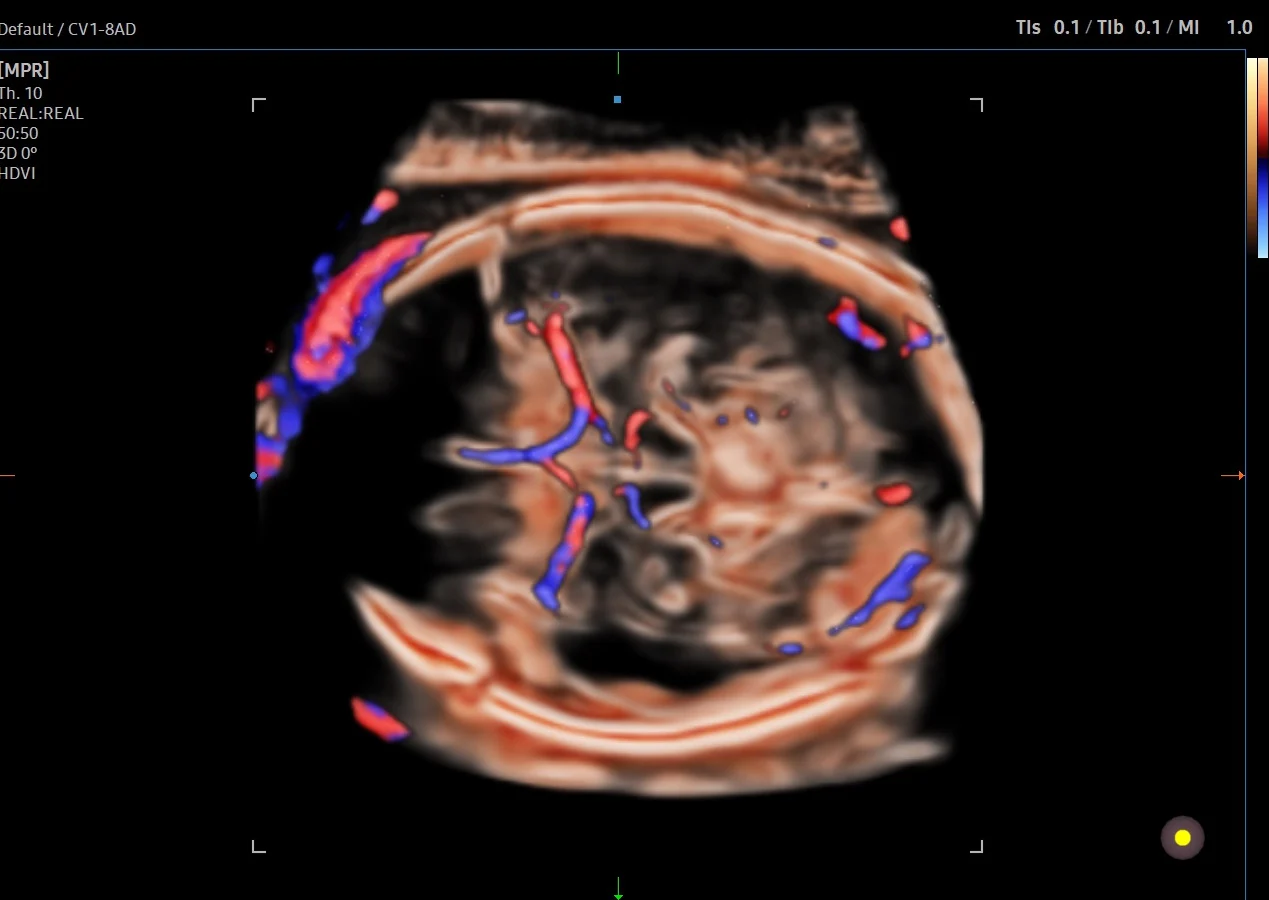Screen dimensions: 1269x900
Task: Click the grayscale/sepia tint map bar
Action: [x=1252, y=158]
